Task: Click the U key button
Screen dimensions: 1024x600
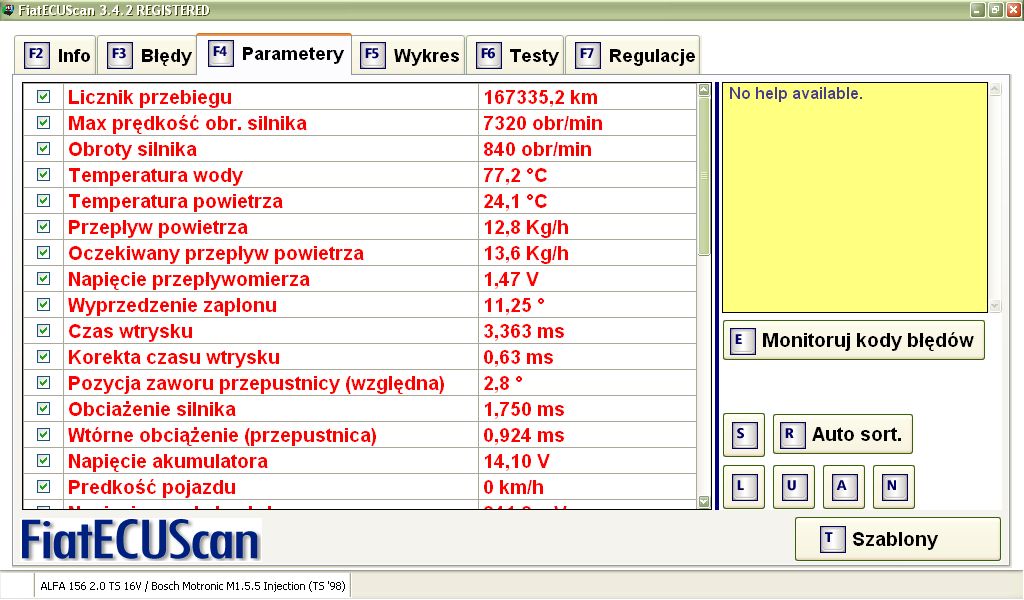Action: click(793, 486)
